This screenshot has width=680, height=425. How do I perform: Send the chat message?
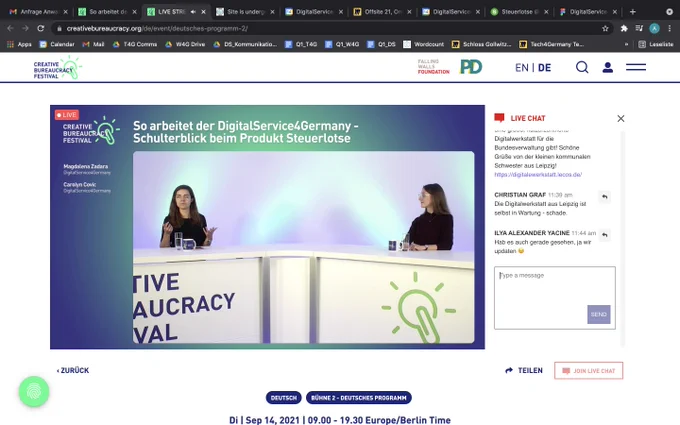(598, 314)
